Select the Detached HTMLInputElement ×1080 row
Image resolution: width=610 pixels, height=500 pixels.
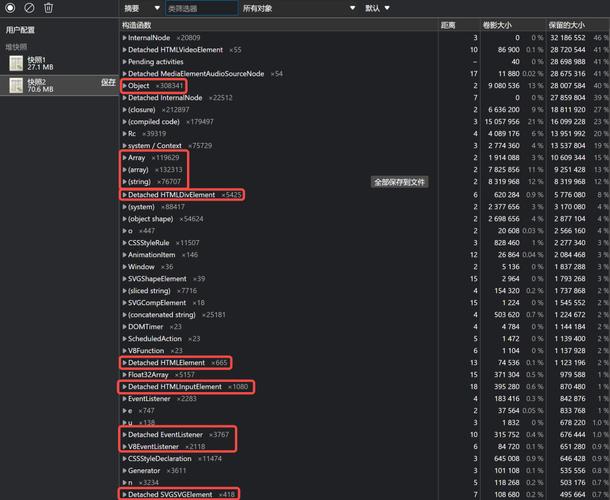coord(187,386)
